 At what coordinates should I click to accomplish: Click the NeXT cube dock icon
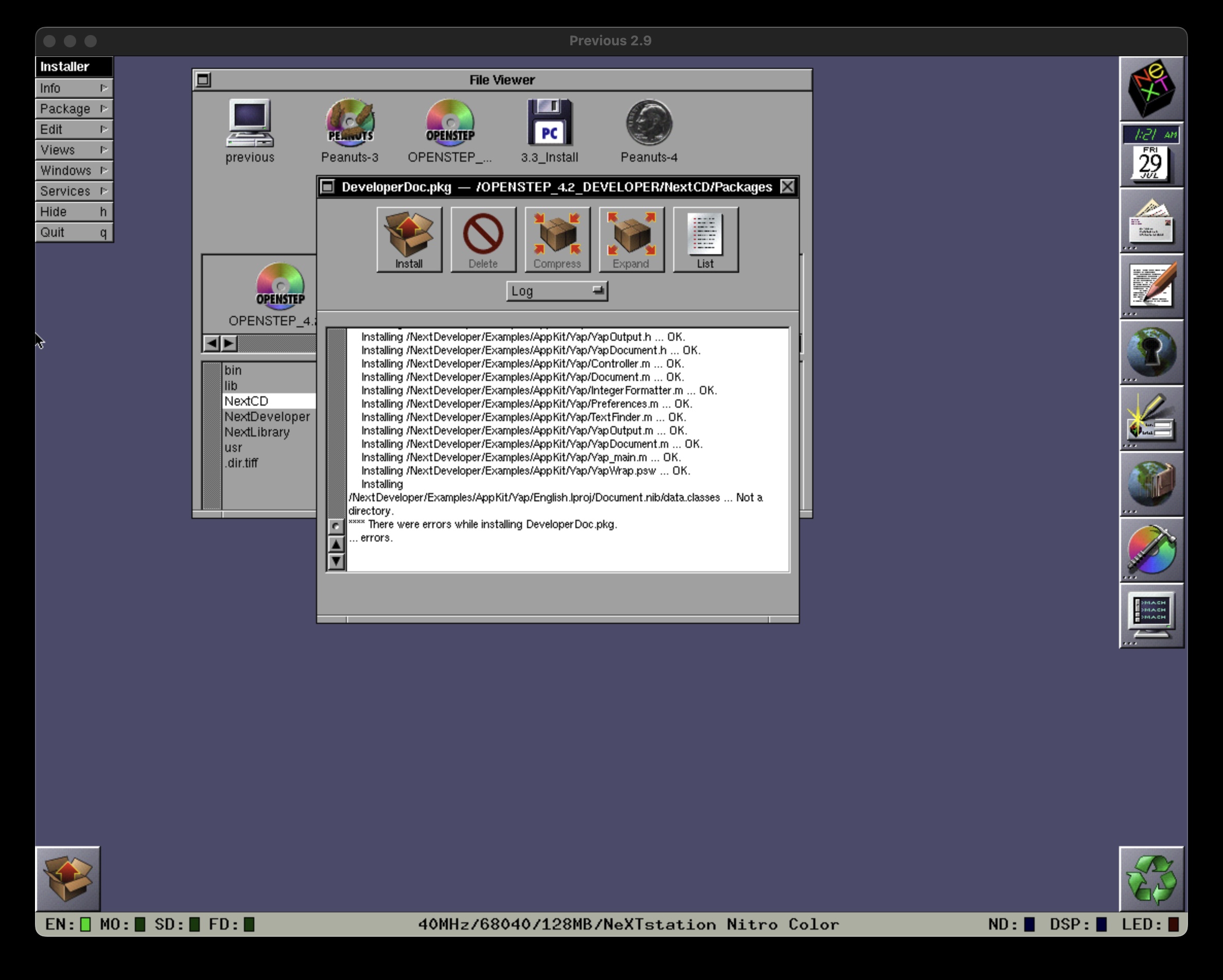click(x=1150, y=89)
